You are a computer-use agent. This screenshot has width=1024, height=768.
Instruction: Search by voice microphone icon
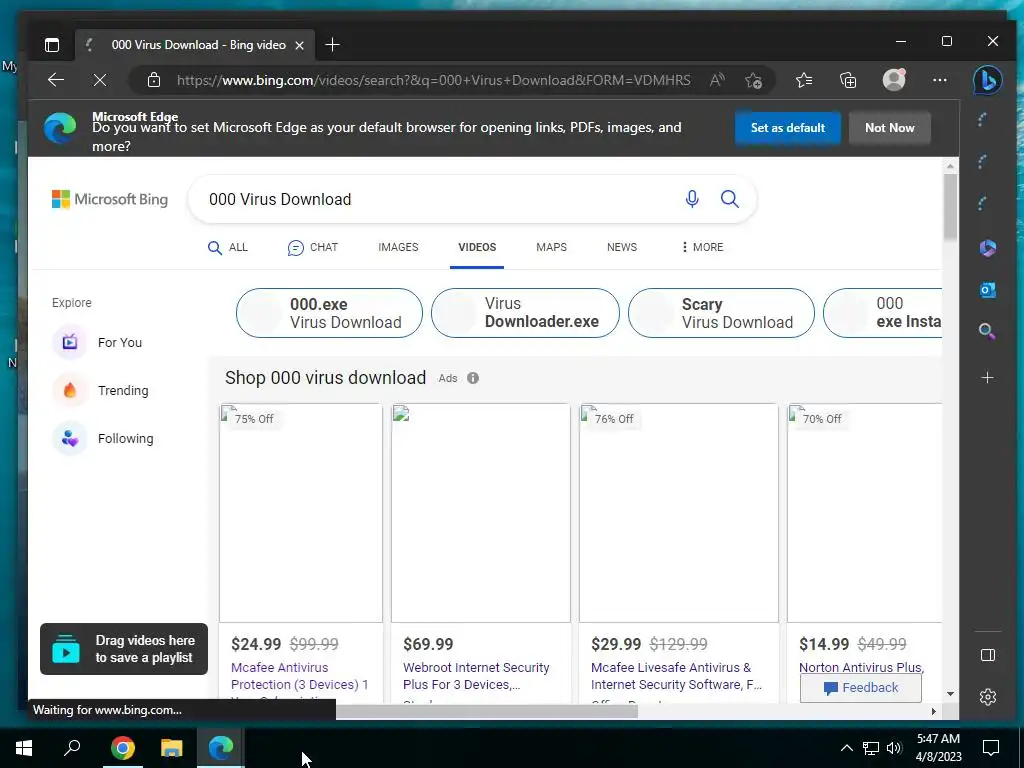(692, 199)
